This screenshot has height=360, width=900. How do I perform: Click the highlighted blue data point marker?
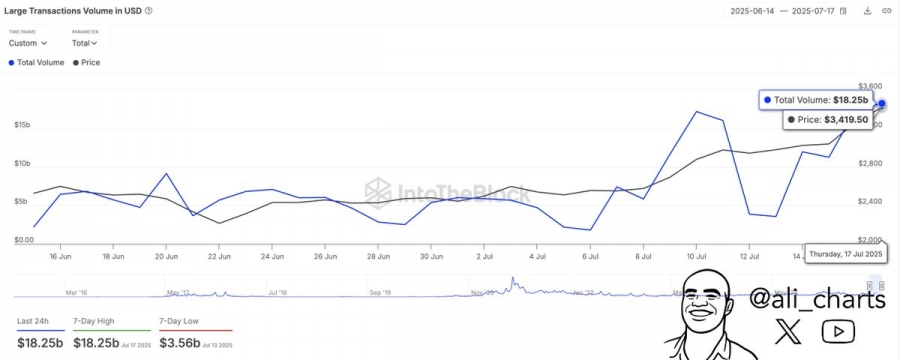(x=882, y=104)
